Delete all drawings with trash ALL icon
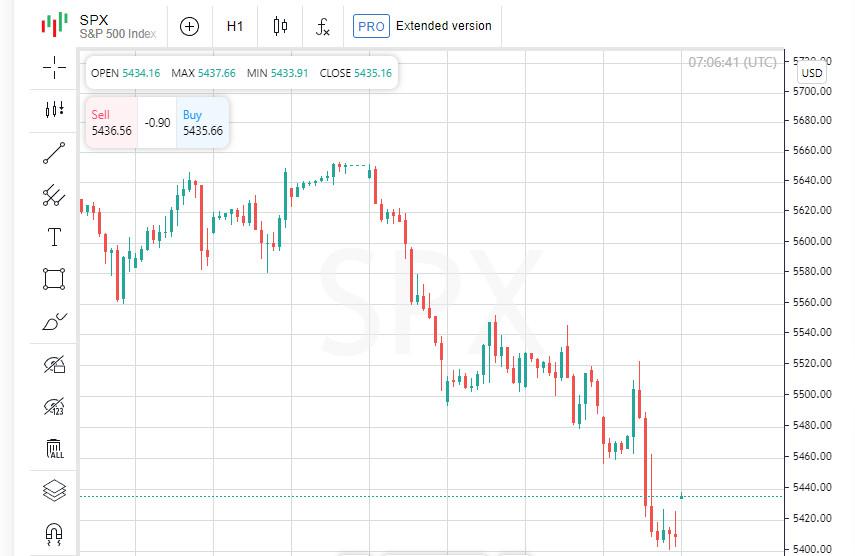The image size is (855, 556). (x=54, y=448)
